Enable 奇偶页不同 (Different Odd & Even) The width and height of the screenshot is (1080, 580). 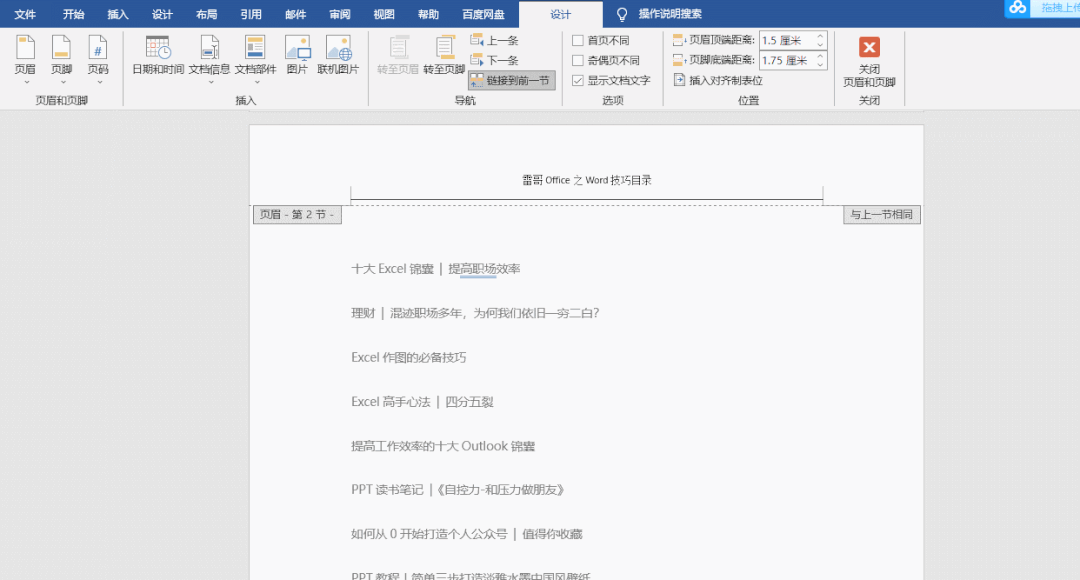click(578, 61)
